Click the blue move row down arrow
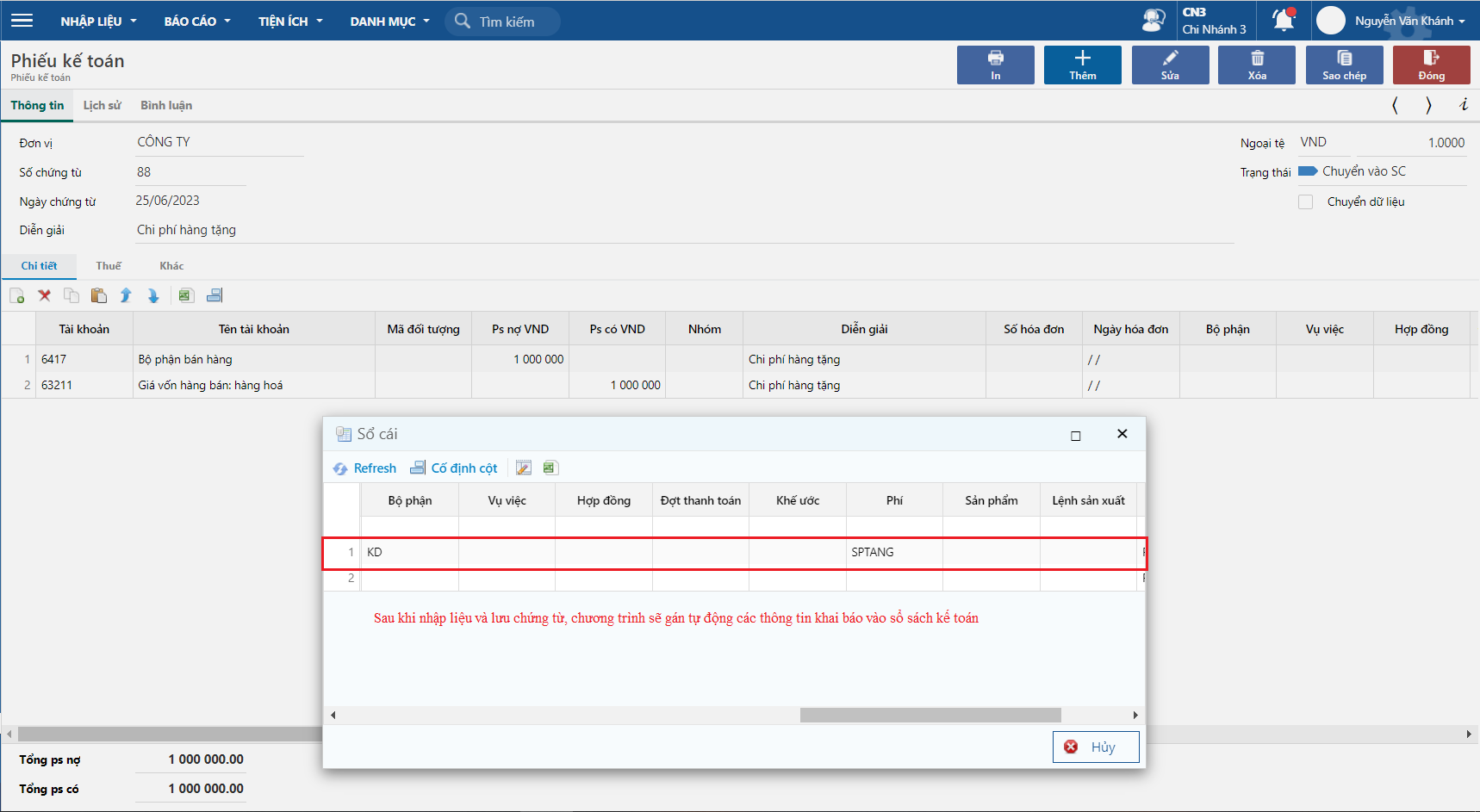 [x=153, y=295]
